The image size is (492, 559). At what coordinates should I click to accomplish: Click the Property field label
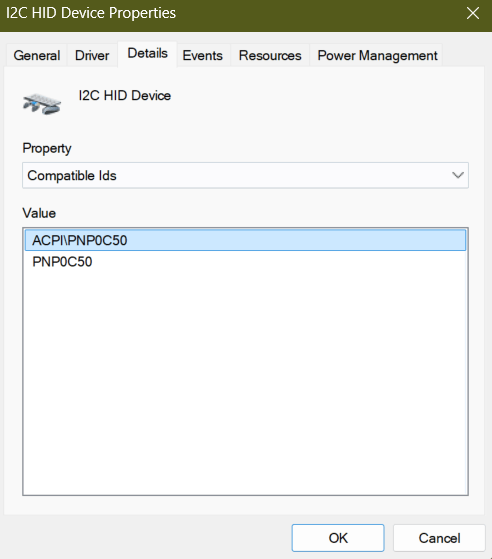point(47,148)
